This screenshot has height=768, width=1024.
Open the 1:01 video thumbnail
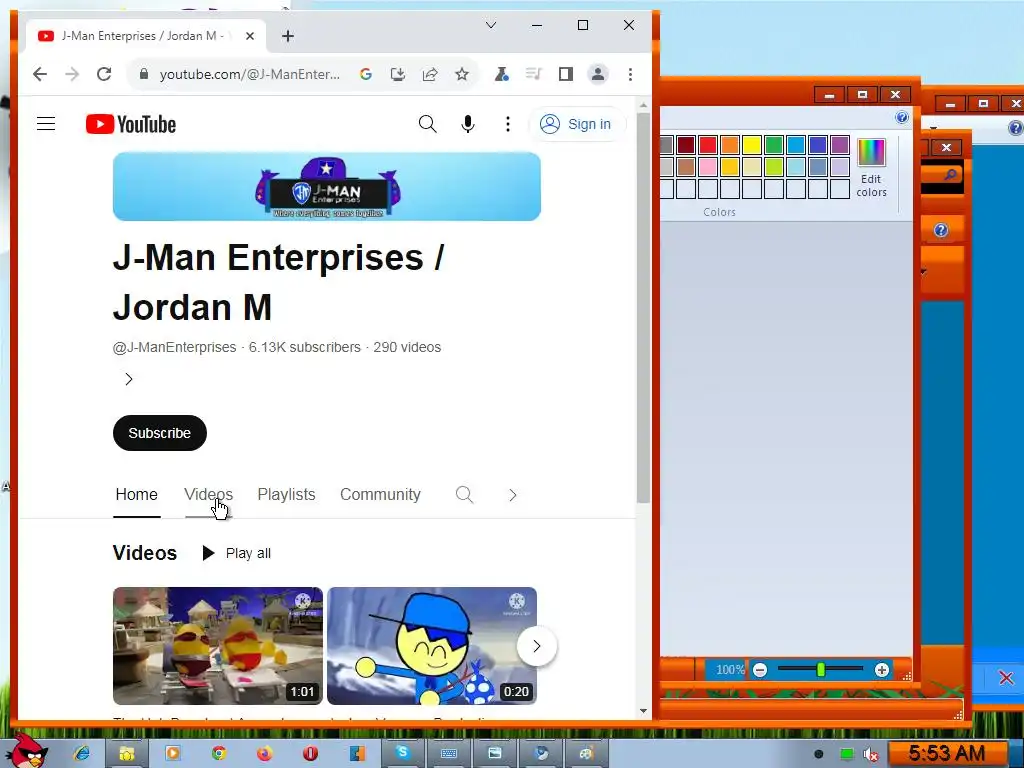point(217,646)
